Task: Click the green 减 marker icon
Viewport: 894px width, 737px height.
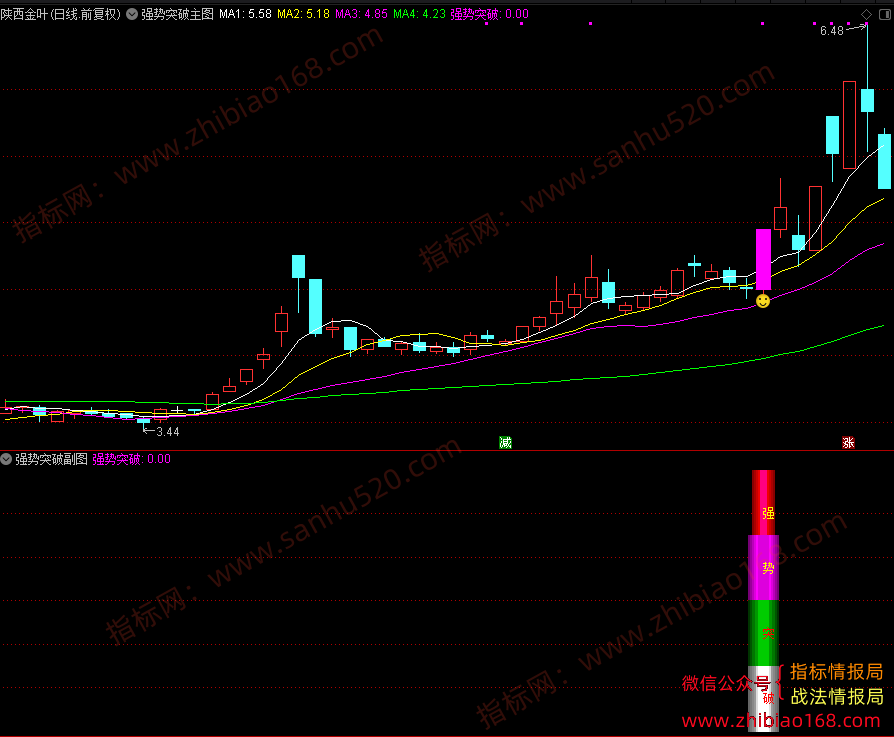Action: 505,442
